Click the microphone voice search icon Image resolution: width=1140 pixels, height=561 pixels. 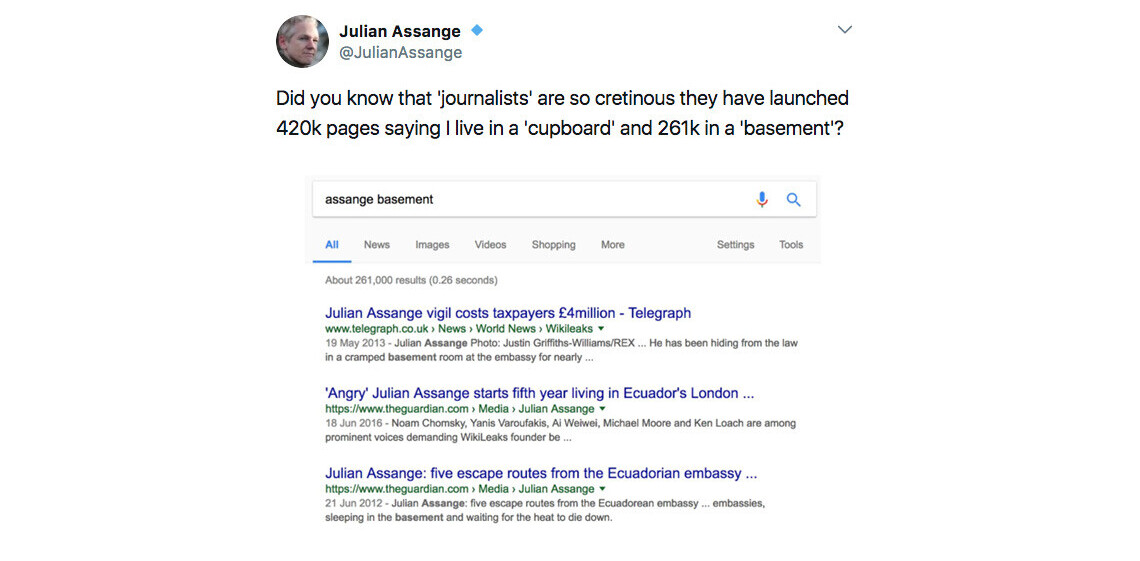tap(762, 199)
